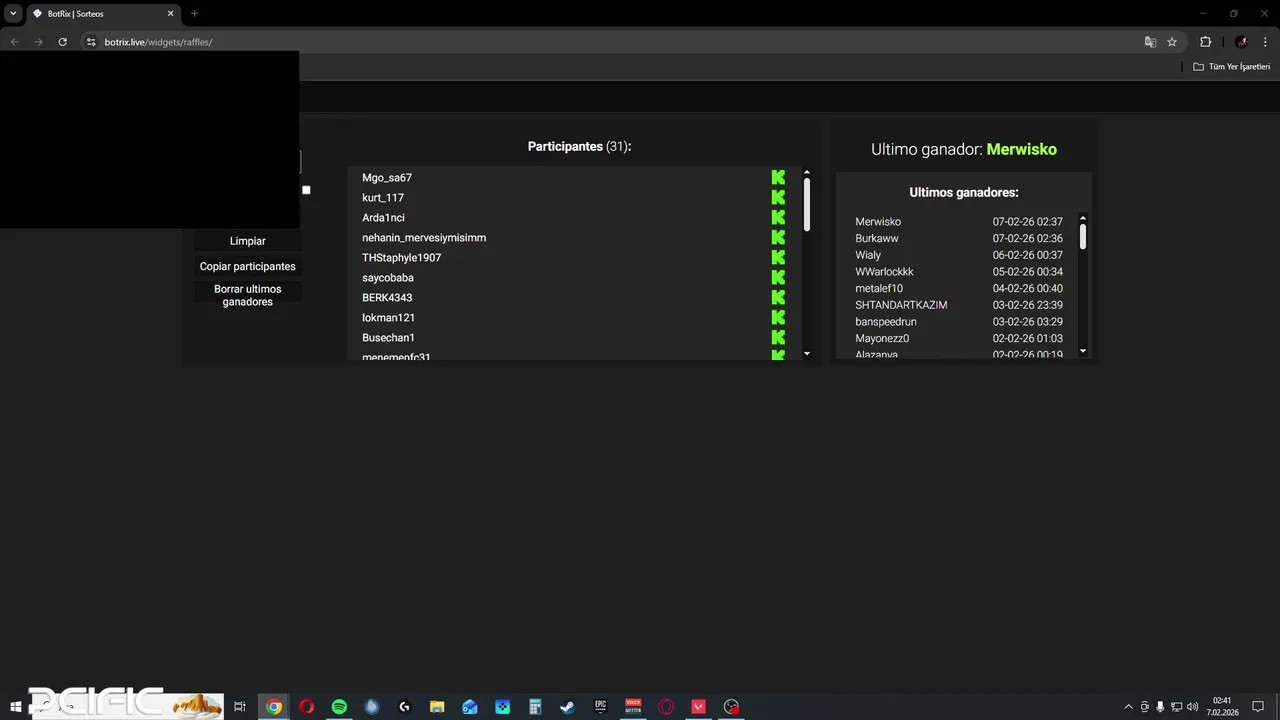Open Windows Task View
Image resolution: width=1280 pixels, height=720 pixels.
coord(240,707)
